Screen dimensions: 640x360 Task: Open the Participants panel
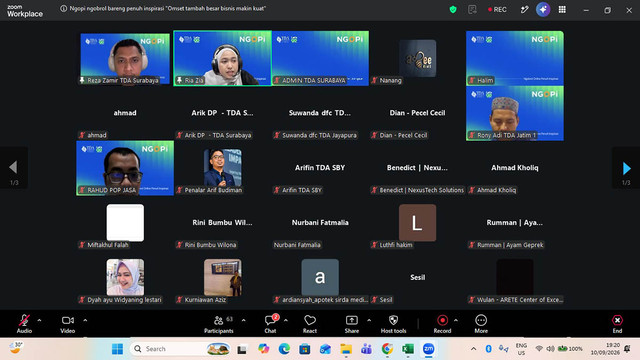click(x=219, y=324)
